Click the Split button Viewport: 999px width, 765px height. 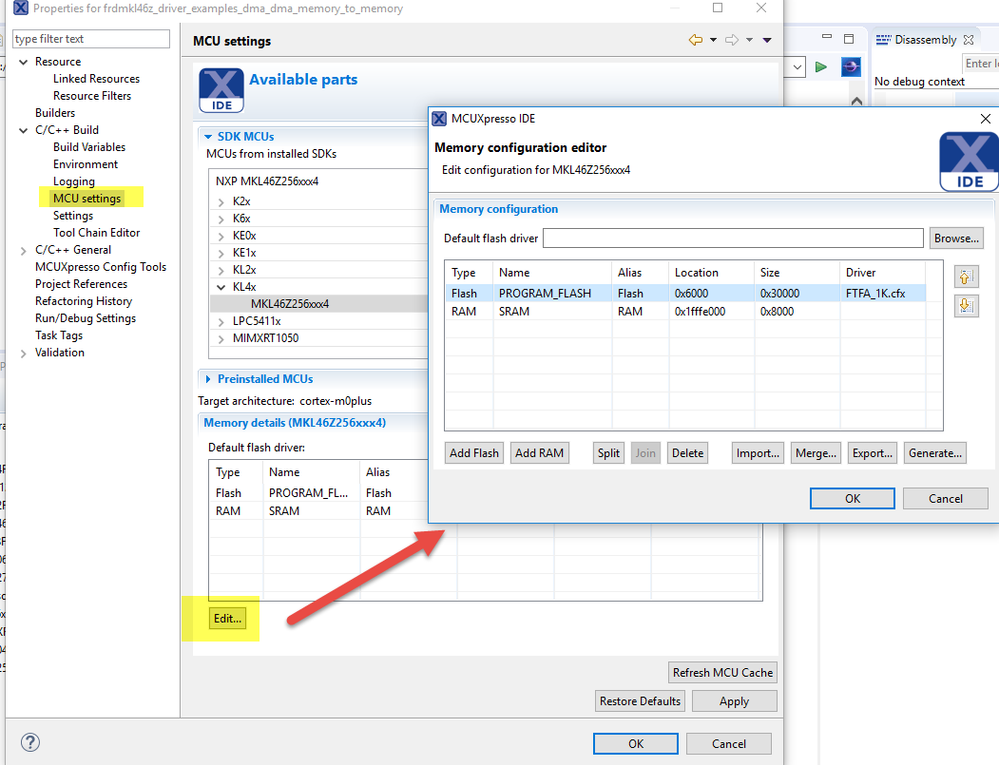(x=608, y=453)
